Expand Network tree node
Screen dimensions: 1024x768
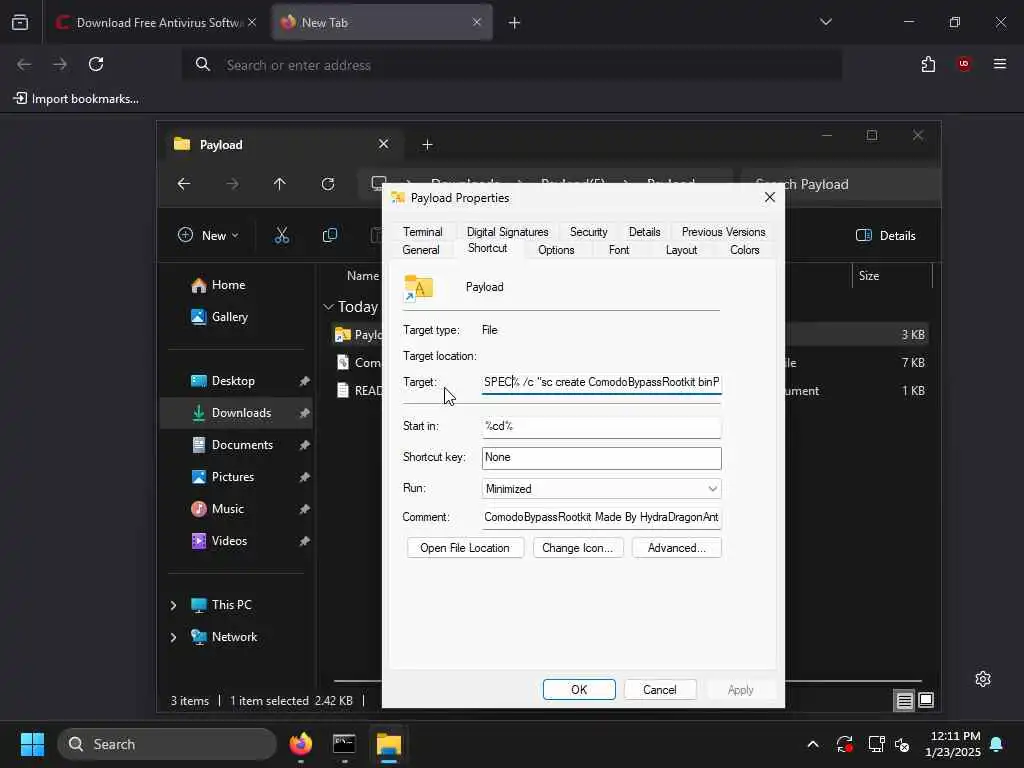(173, 637)
